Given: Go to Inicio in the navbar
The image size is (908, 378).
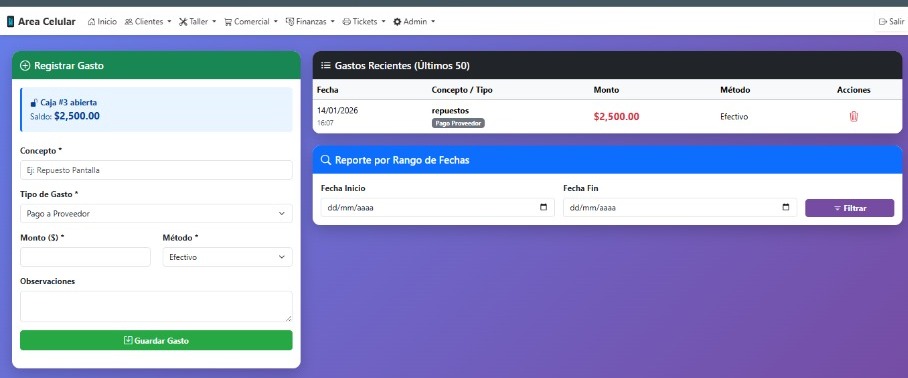Looking at the screenshot, I should tap(102, 21).
